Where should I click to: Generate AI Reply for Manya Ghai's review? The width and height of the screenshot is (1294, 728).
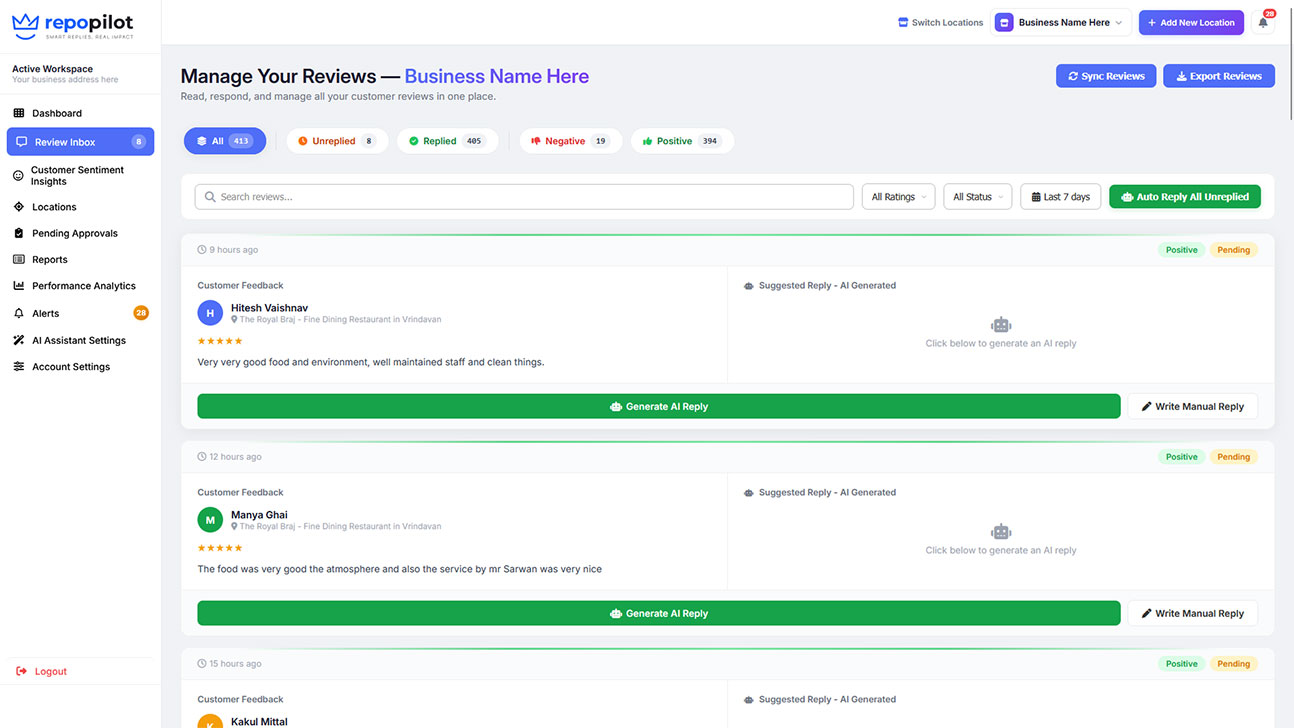click(659, 613)
